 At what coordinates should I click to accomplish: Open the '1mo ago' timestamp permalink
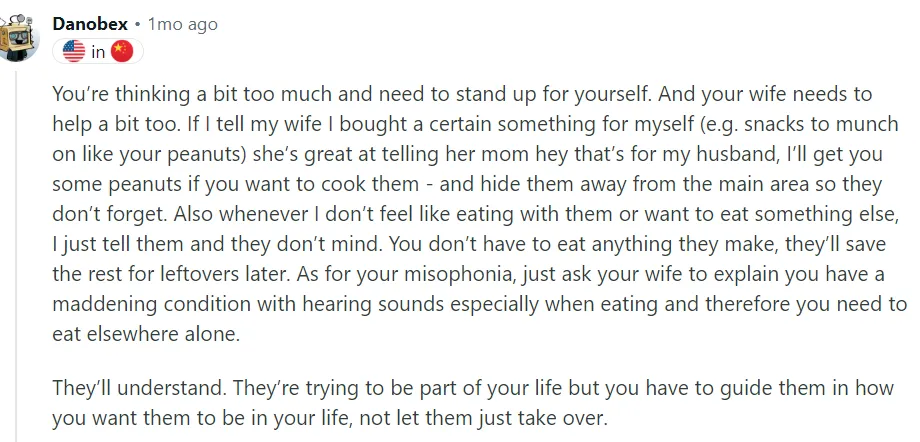[182, 25]
